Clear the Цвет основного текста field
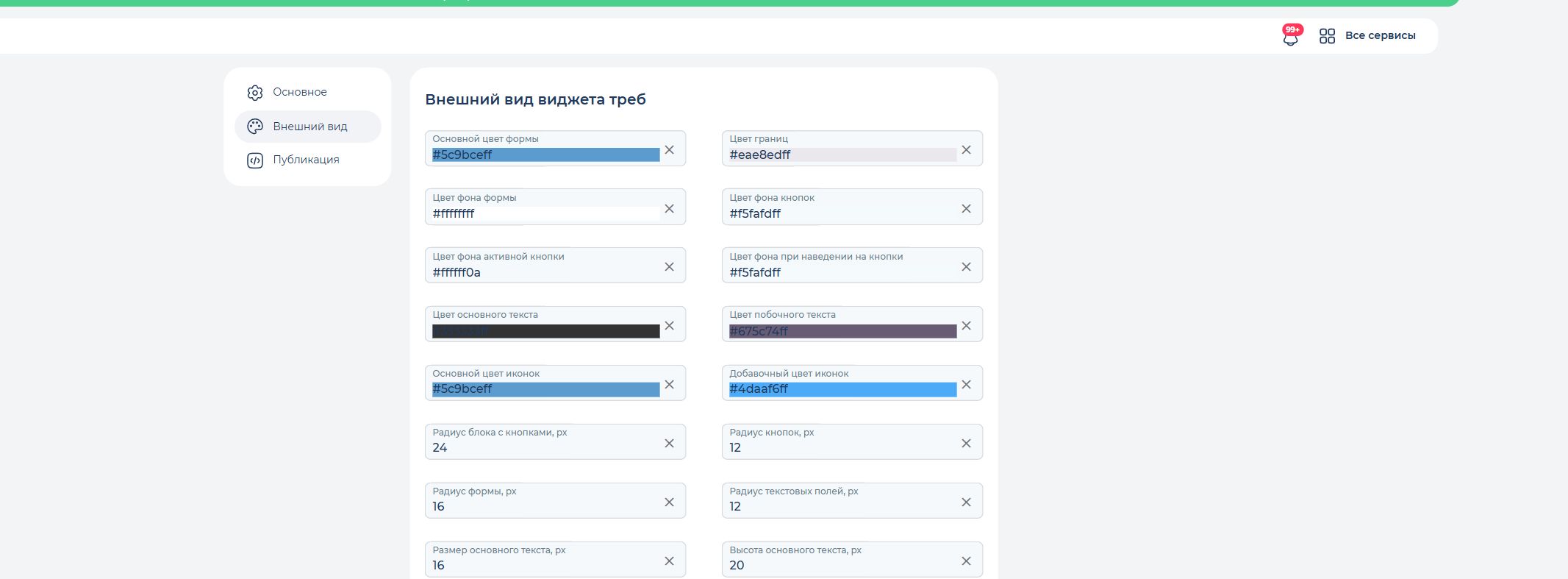The image size is (1568, 579). pyautogui.click(x=669, y=325)
